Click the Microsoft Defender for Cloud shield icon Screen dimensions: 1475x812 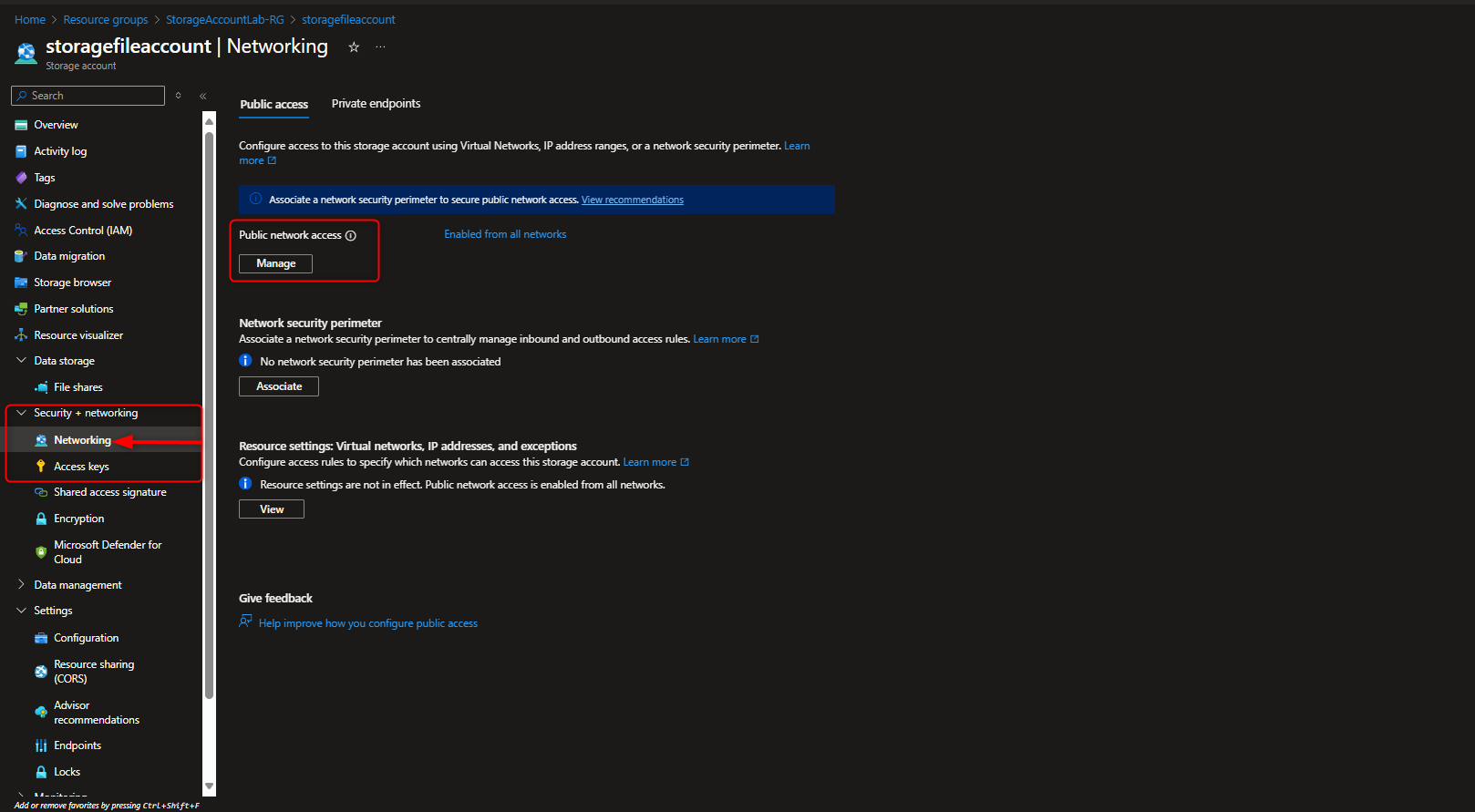point(41,552)
